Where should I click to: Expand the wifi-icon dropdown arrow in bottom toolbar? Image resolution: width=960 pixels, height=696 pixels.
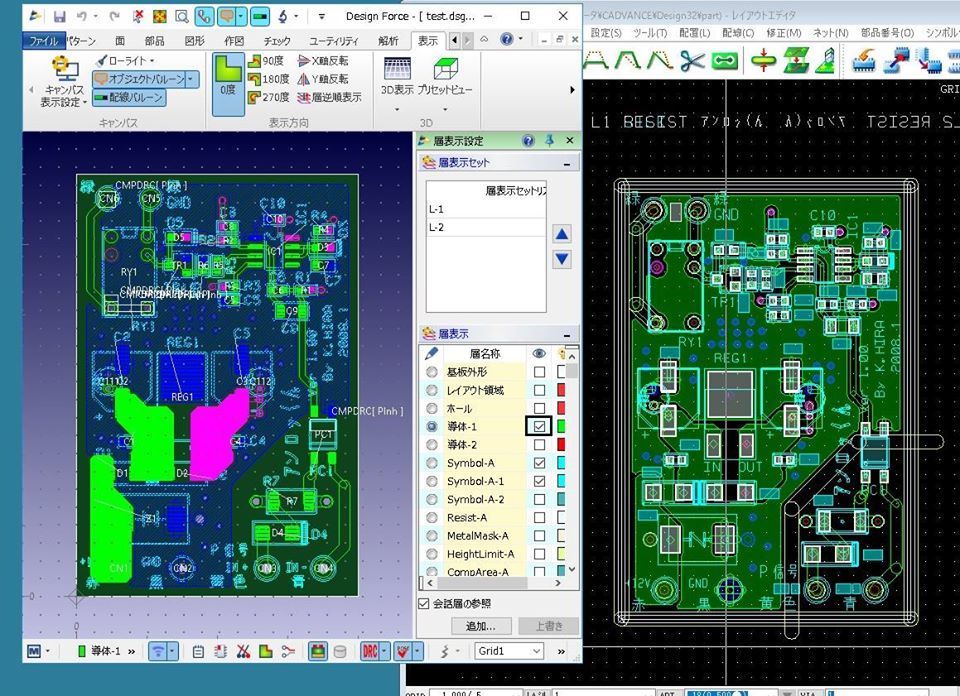coord(173,651)
